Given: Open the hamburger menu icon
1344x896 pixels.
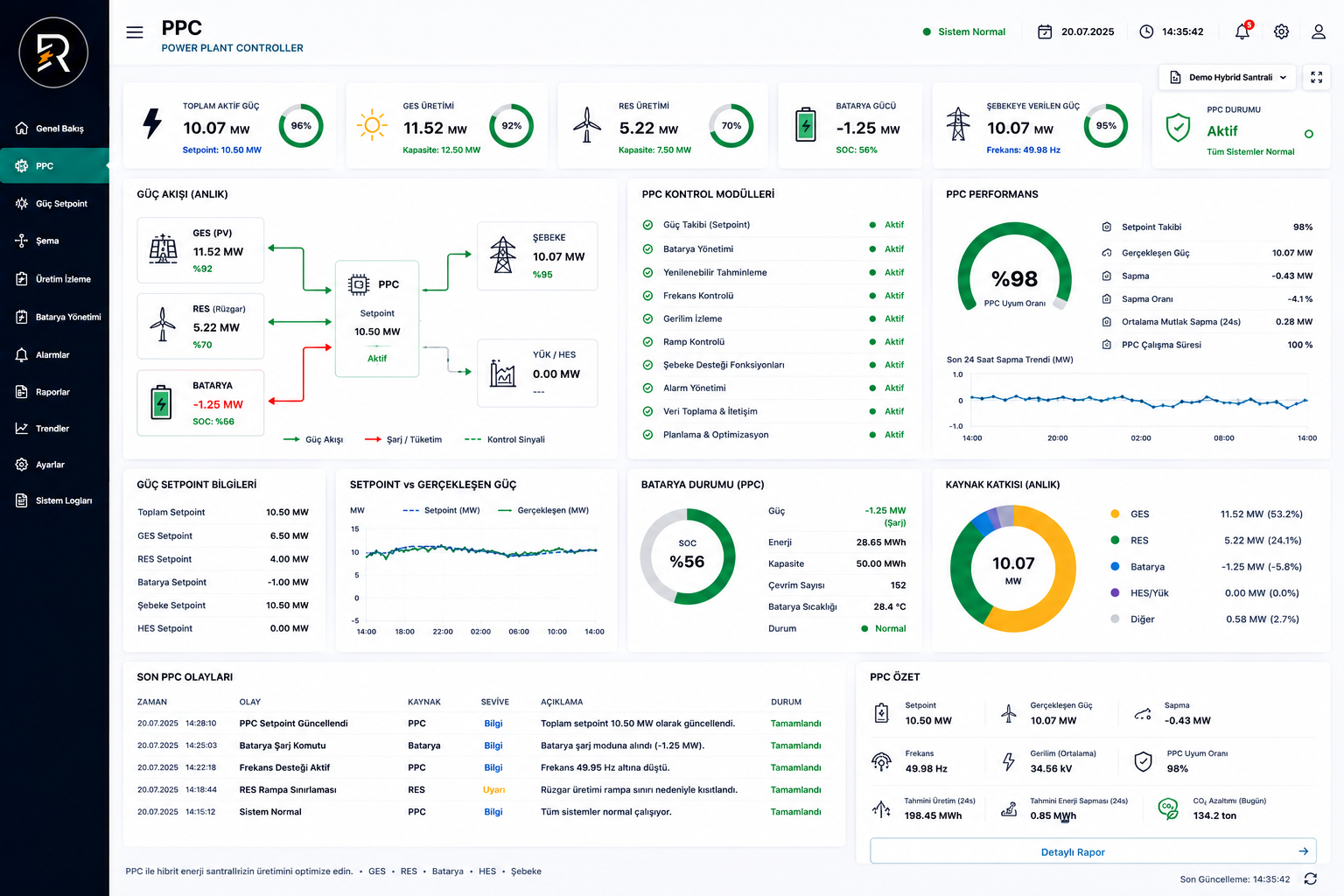Looking at the screenshot, I should click(135, 32).
